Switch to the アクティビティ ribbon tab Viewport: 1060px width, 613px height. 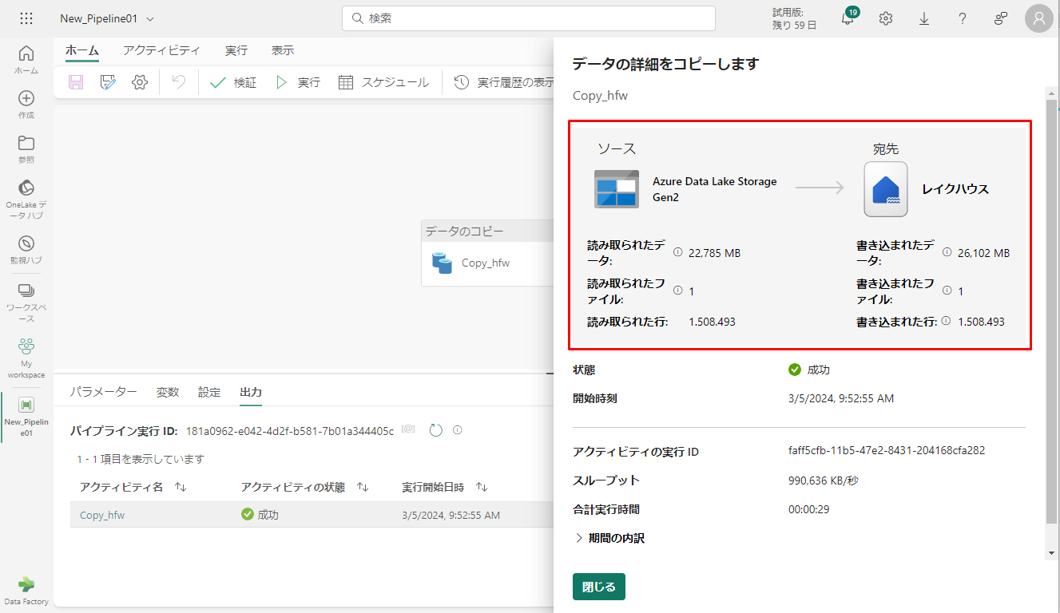pos(161,50)
